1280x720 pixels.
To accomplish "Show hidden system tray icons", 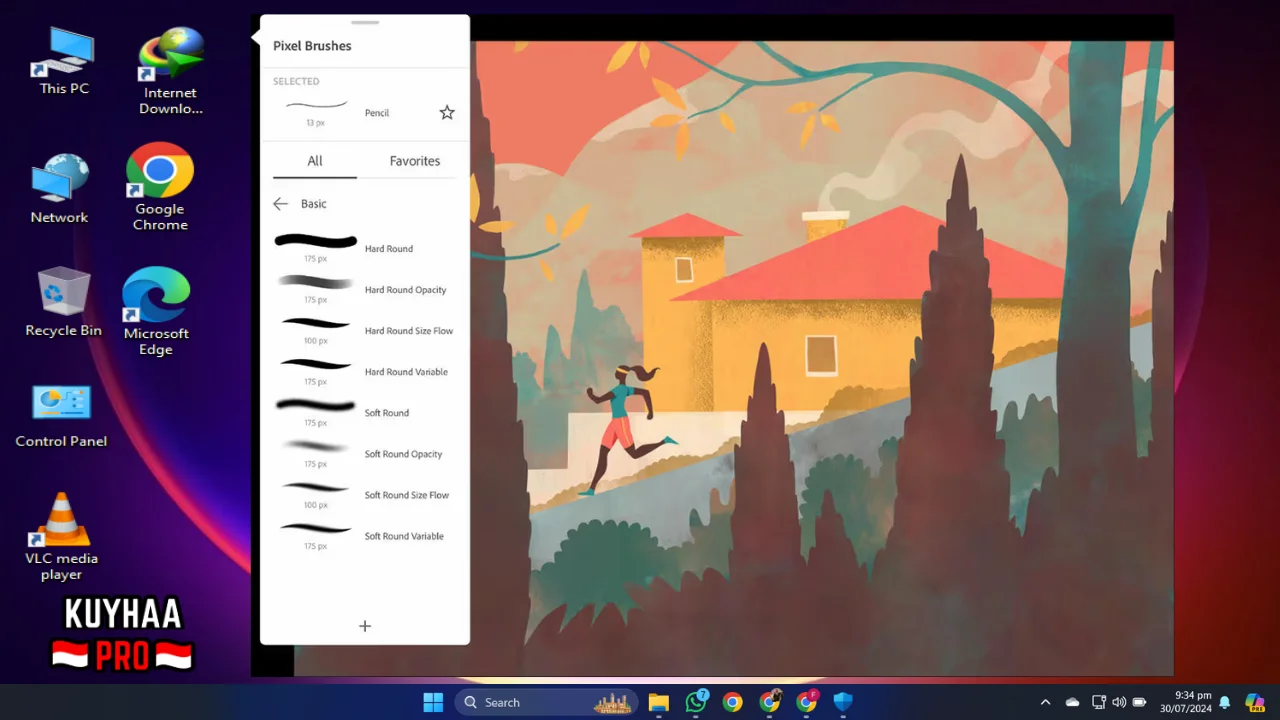I will coord(1045,702).
